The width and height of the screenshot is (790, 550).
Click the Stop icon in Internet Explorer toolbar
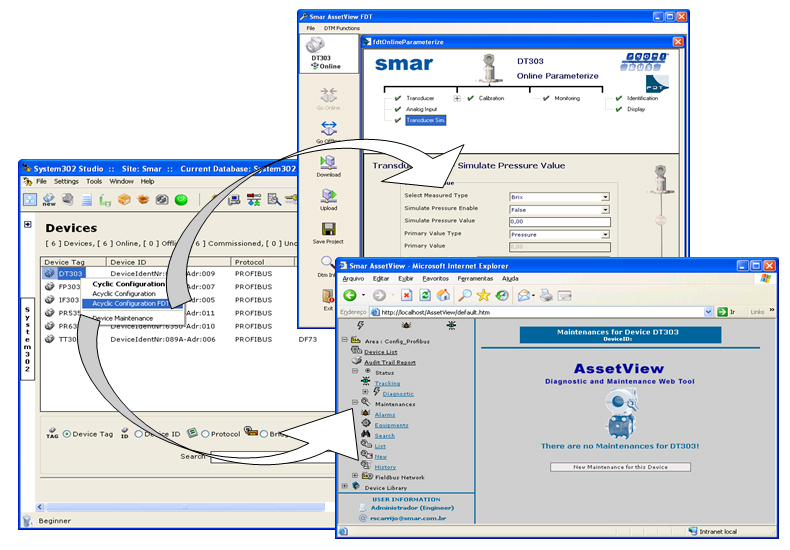[407, 296]
